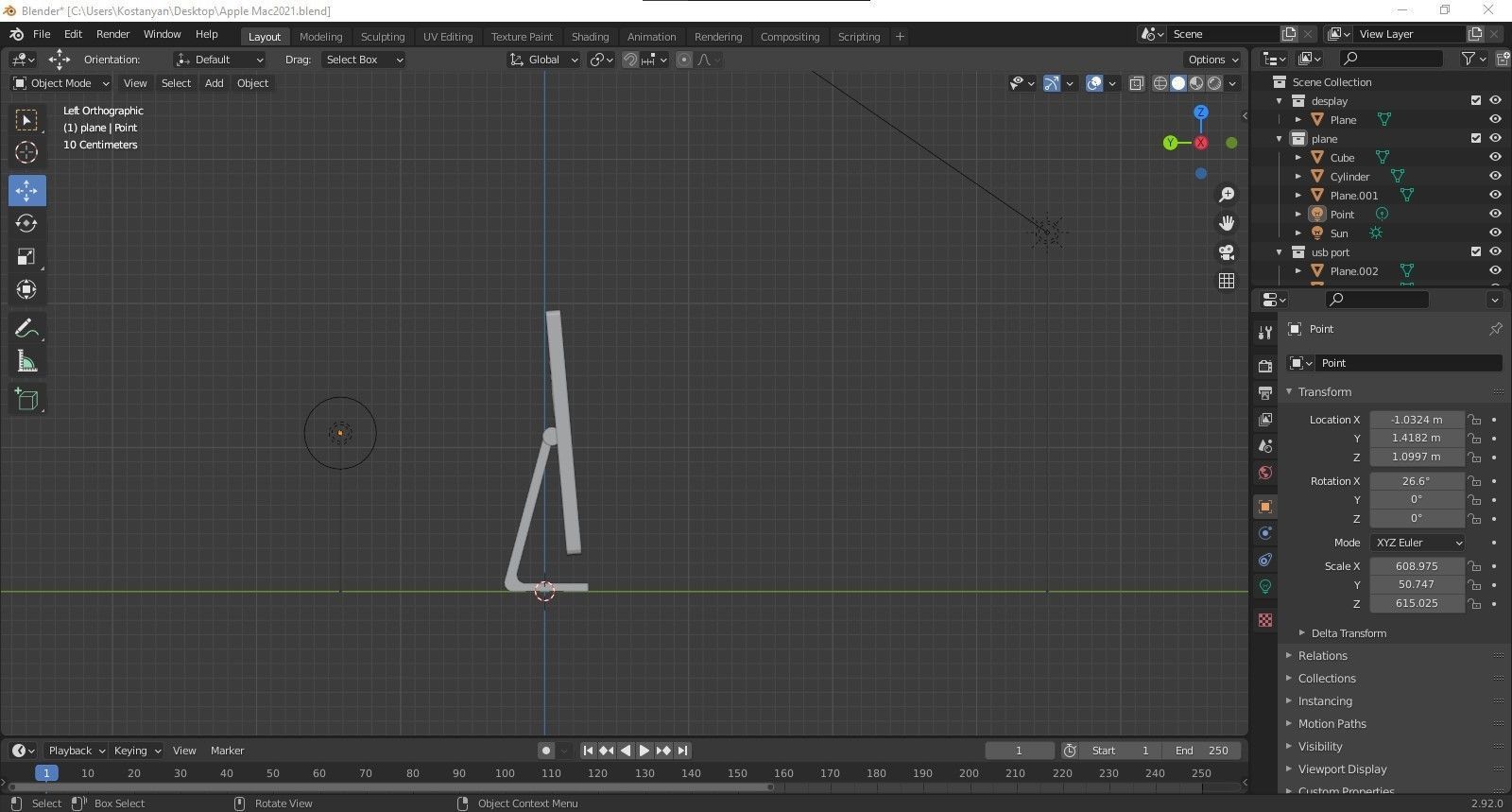Open the XYZ Euler rotation mode dropdown

click(x=1417, y=543)
